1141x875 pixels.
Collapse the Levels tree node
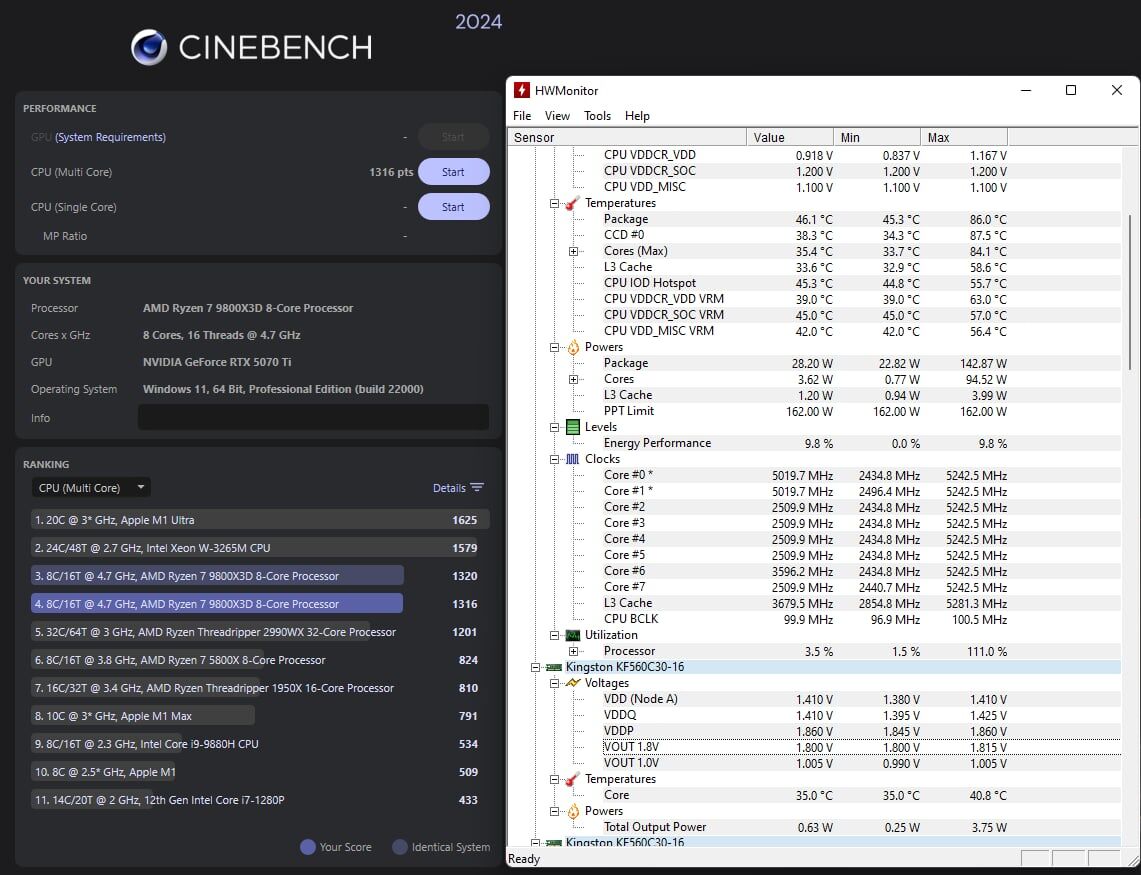554,428
